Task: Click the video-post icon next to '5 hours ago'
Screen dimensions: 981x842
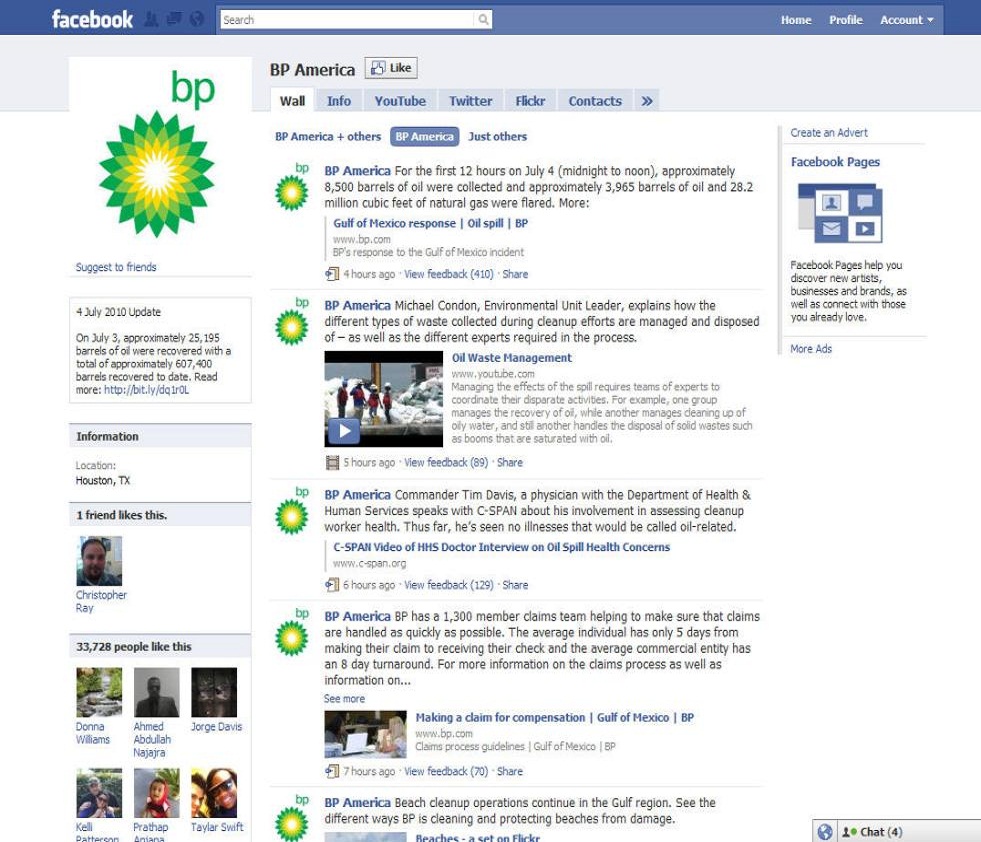Action: pos(332,462)
